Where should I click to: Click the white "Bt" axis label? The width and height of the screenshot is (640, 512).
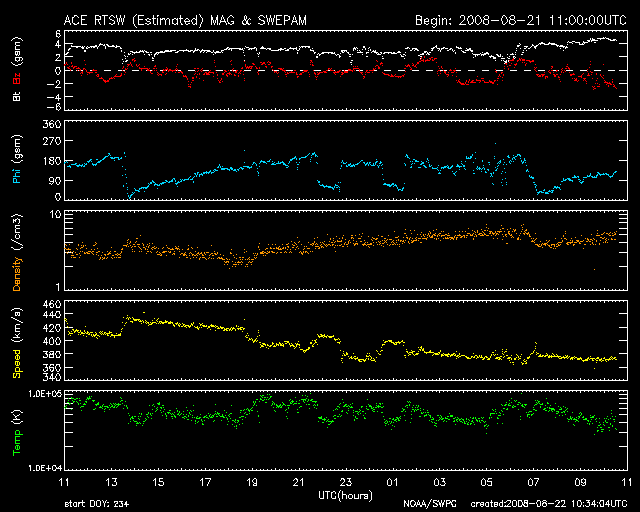point(17,96)
